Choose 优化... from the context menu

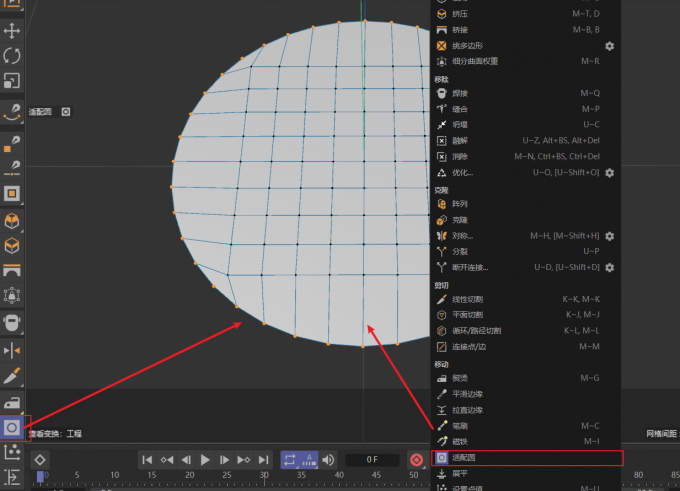pyautogui.click(x=526, y=173)
